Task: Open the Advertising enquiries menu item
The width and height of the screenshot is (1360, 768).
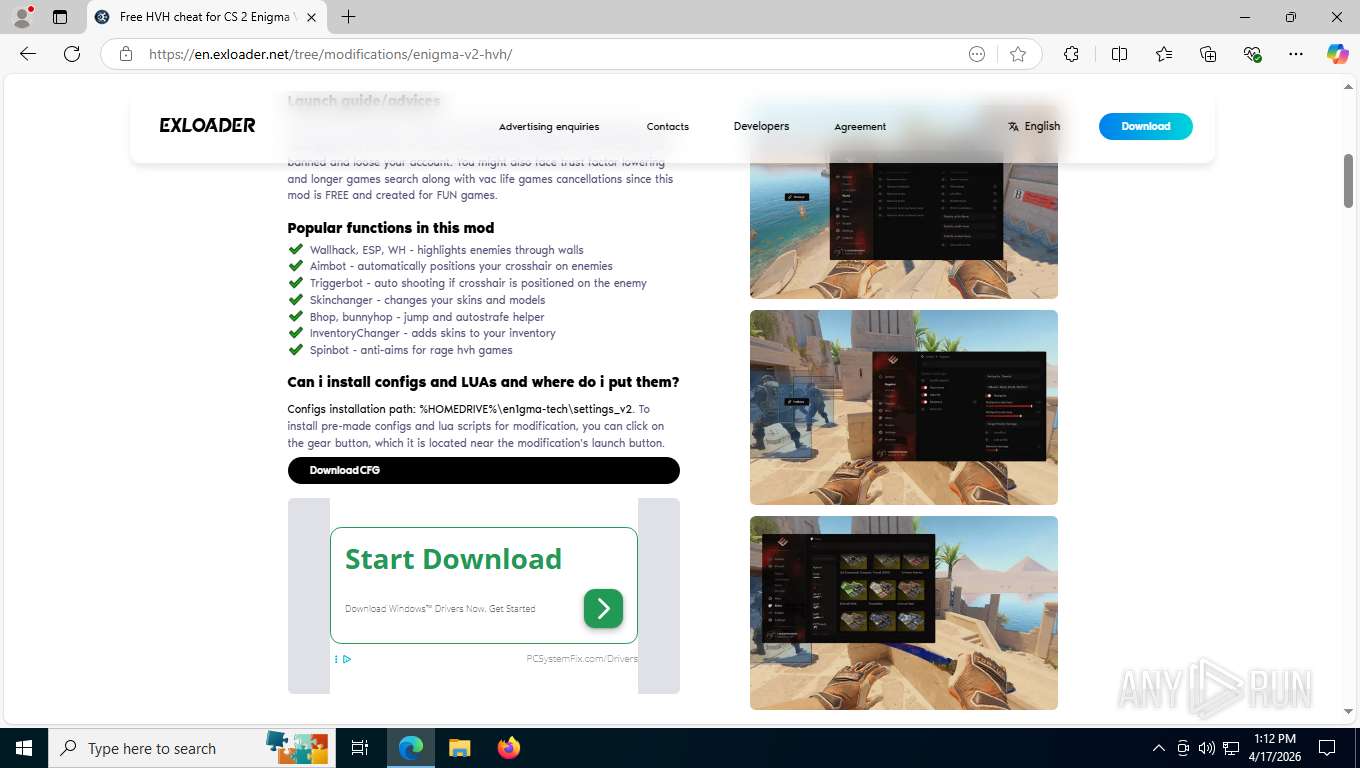Action: [x=549, y=127]
